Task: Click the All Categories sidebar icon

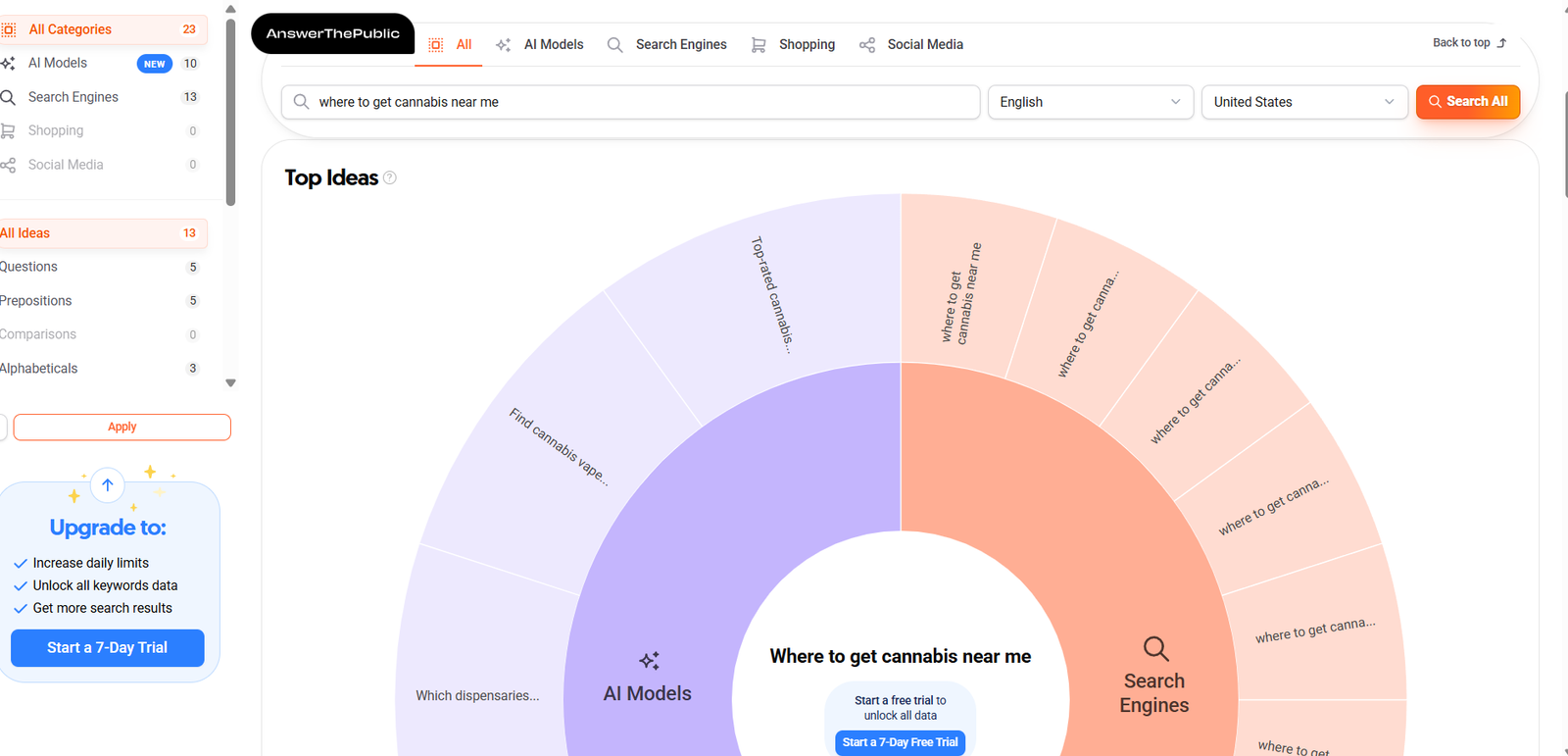Action: (x=9, y=29)
